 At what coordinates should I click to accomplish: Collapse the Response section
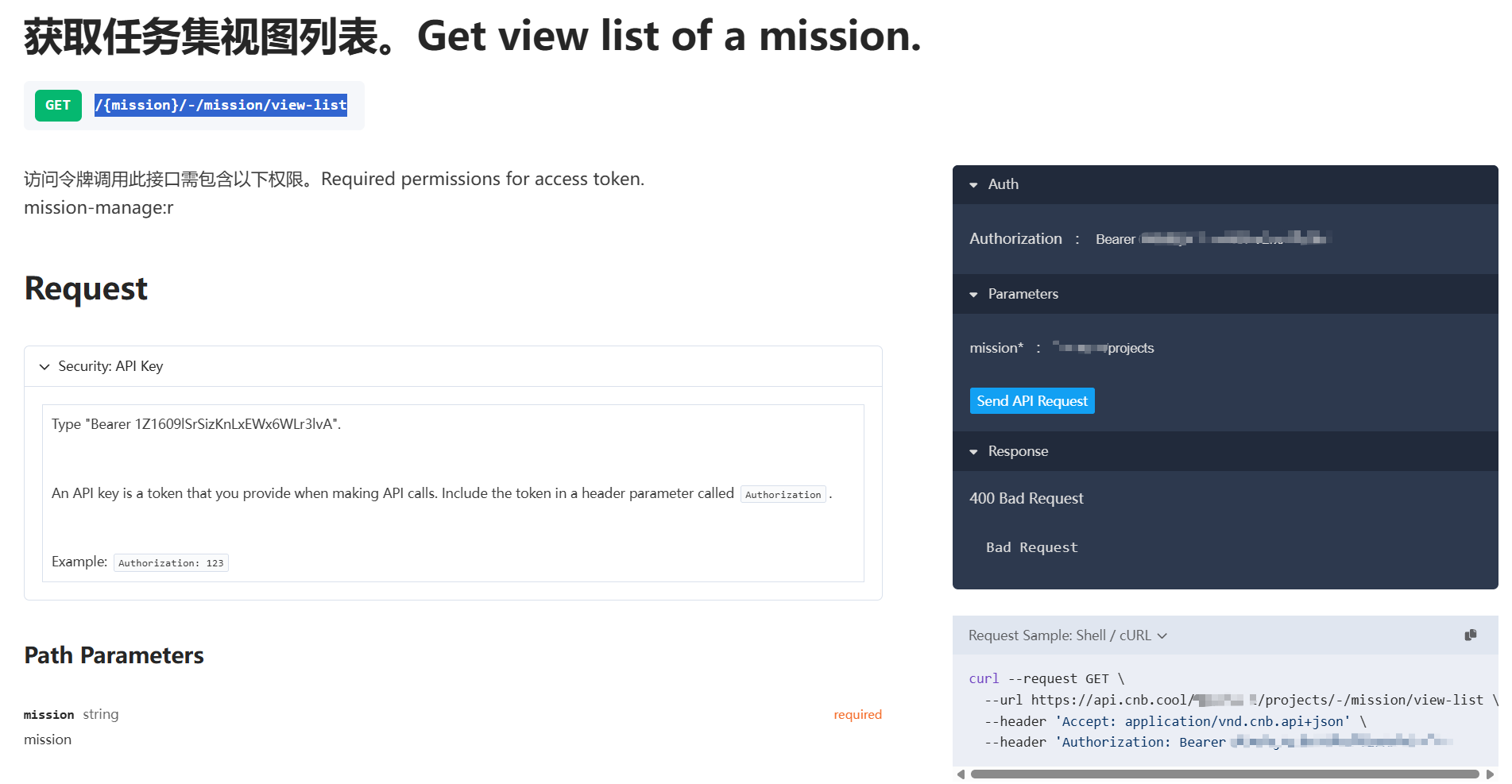click(x=974, y=452)
